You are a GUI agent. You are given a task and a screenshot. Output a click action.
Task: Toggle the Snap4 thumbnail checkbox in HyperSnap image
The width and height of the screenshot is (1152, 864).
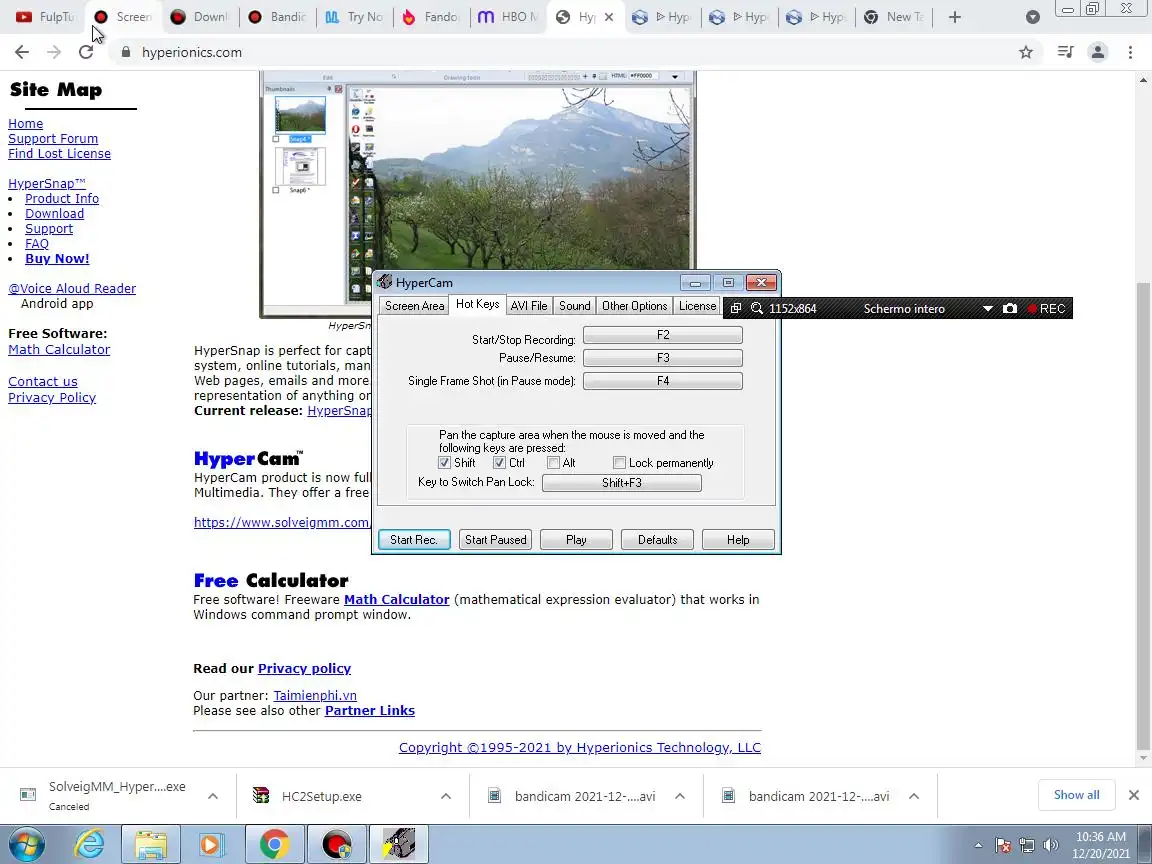point(276,139)
